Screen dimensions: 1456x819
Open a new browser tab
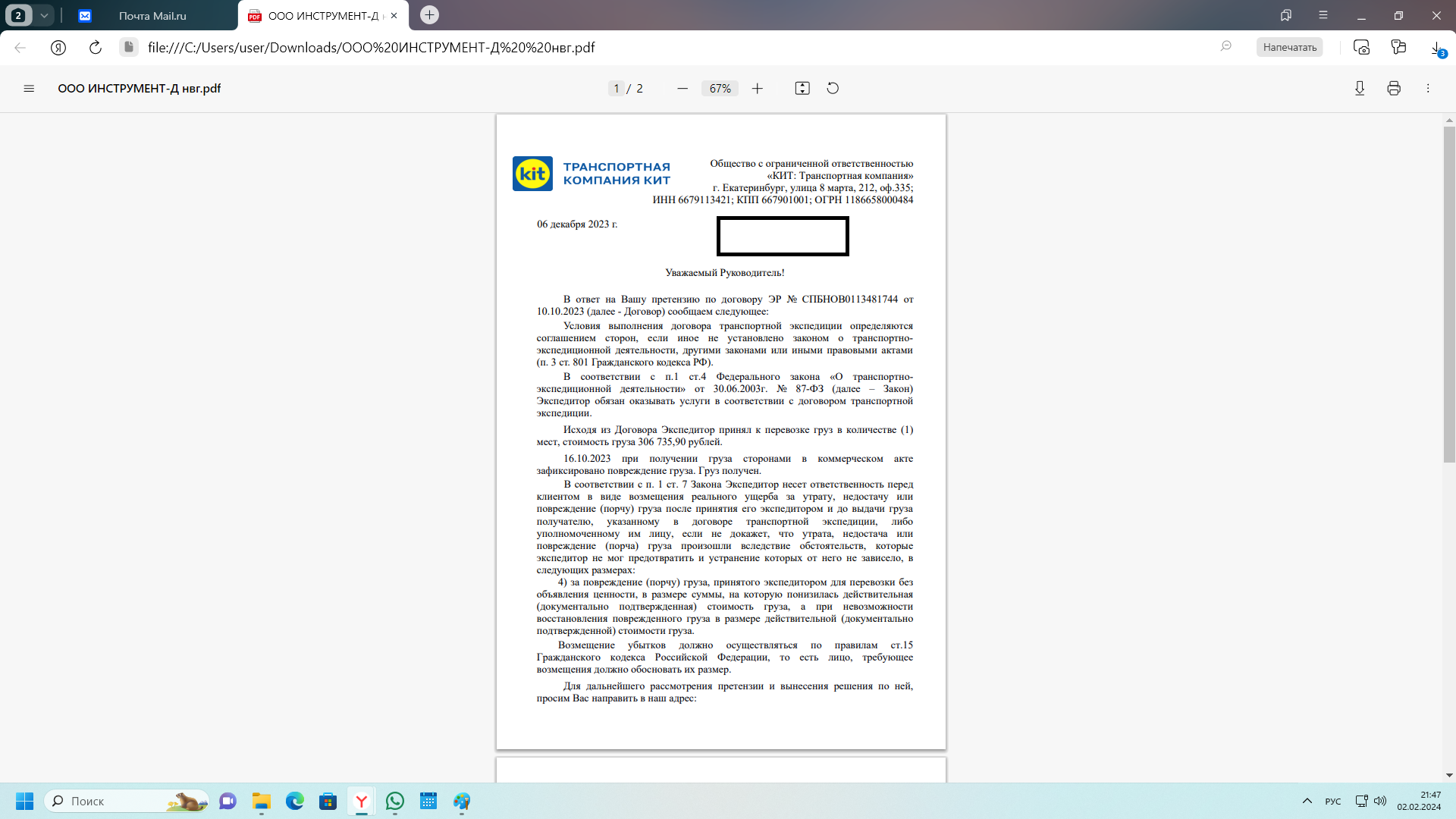click(429, 14)
